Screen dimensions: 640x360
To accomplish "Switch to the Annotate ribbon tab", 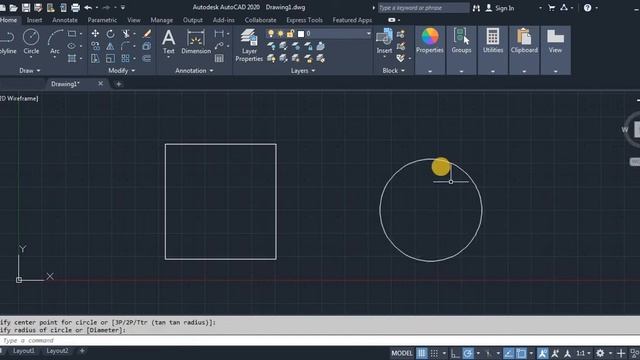I will (64, 20).
